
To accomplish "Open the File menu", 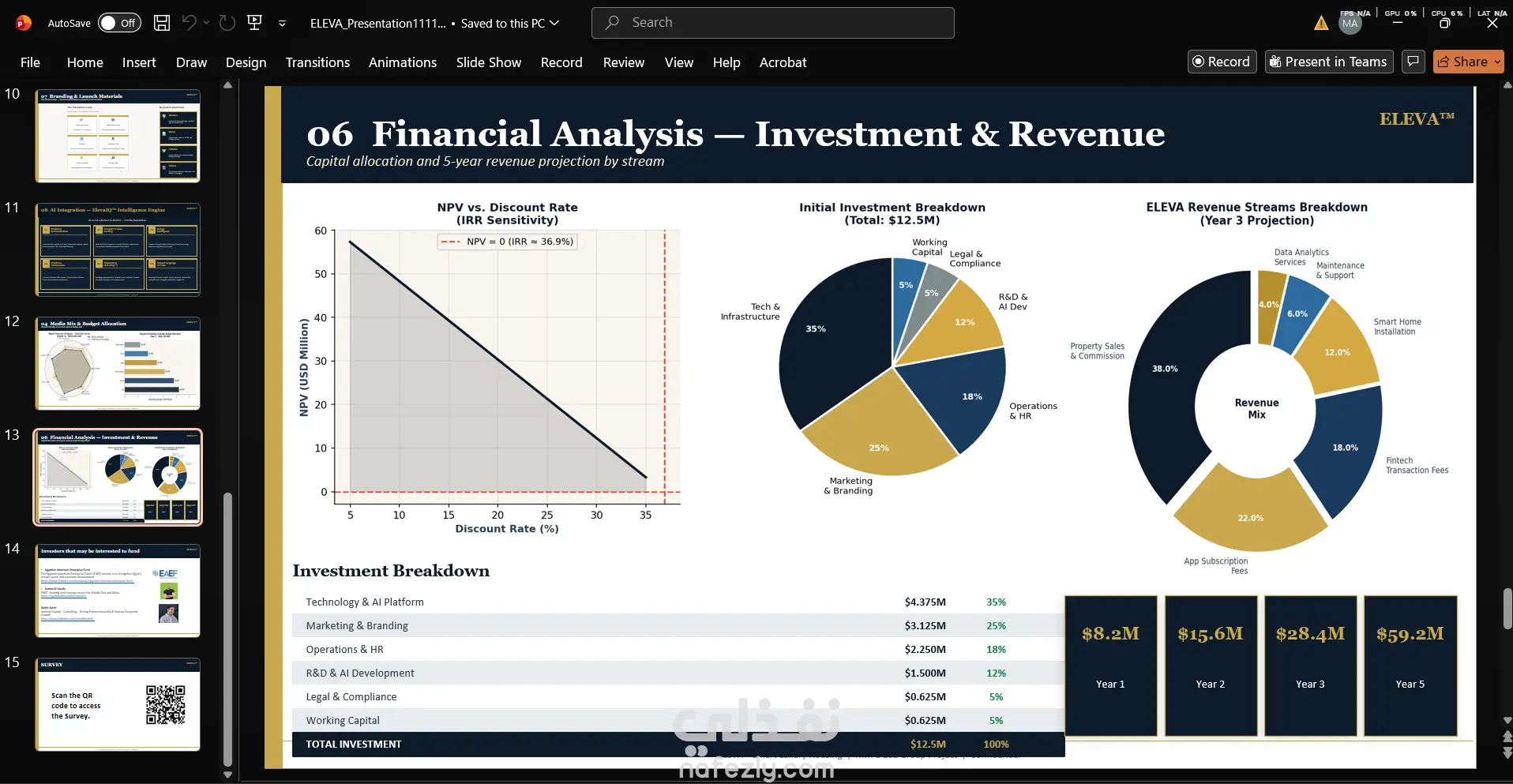I will [x=30, y=62].
